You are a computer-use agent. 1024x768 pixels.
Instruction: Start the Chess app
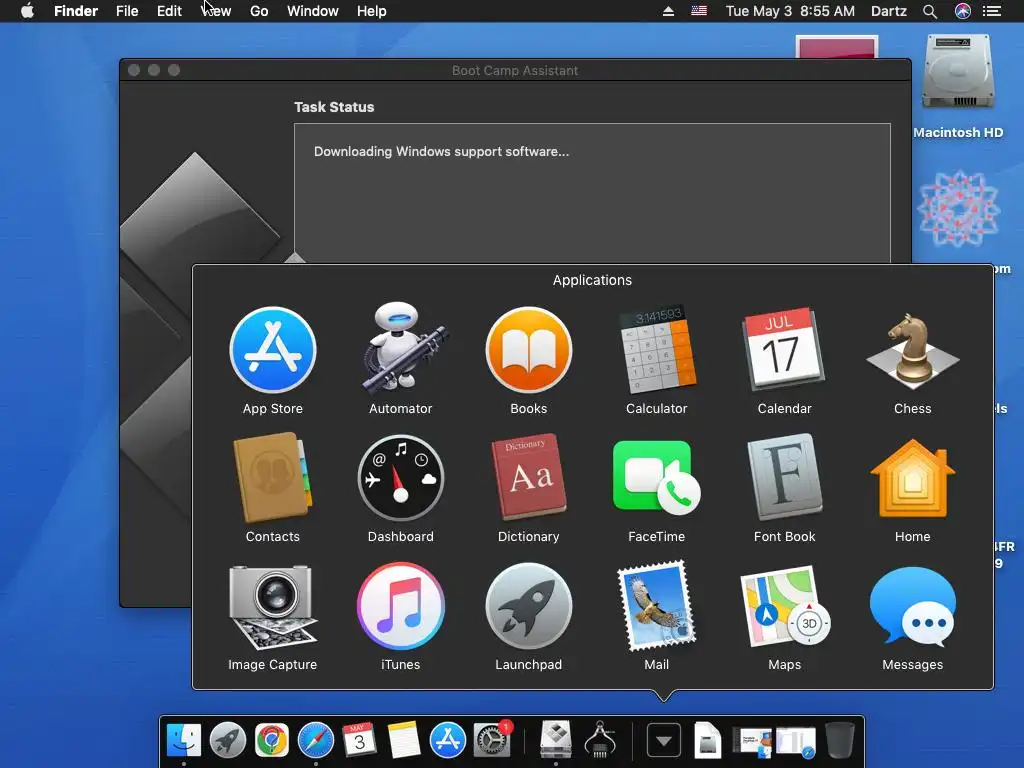click(912, 351)
